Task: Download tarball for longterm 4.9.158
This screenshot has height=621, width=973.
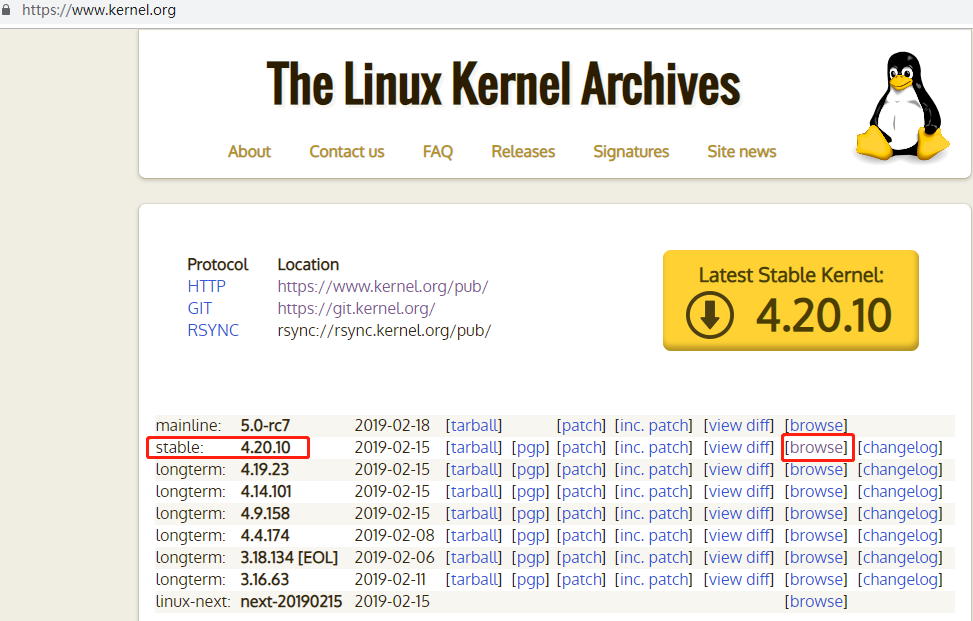Action: pos(474,514)
